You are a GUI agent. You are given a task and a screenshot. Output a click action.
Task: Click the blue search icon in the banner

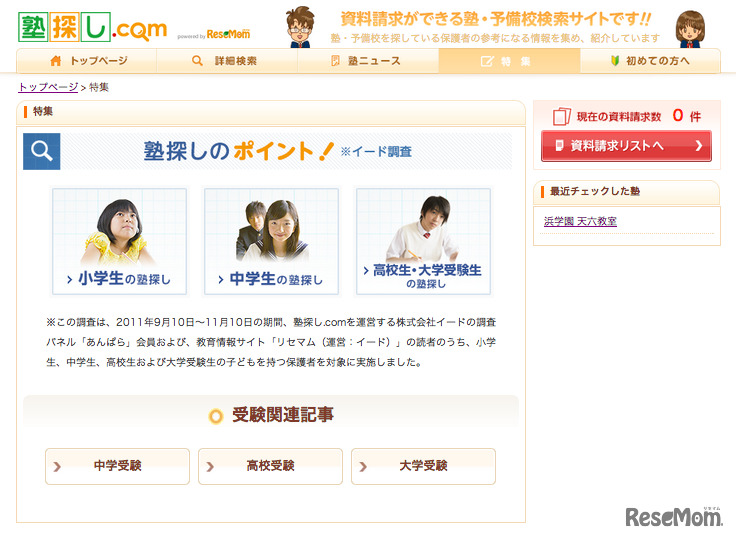coord(42,151)
